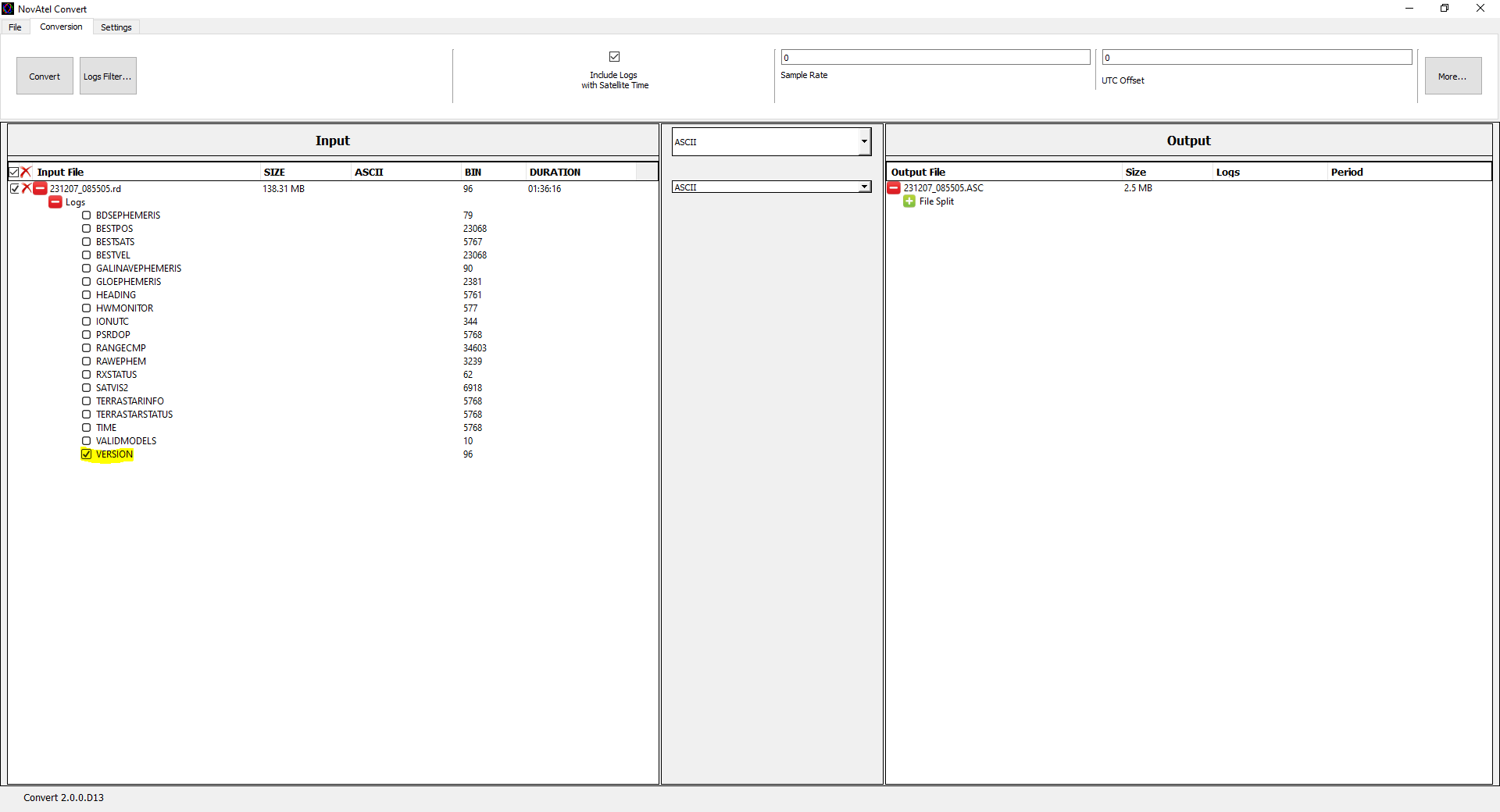Collapse the 231207_085505.ASC output file

click(894, 188)
